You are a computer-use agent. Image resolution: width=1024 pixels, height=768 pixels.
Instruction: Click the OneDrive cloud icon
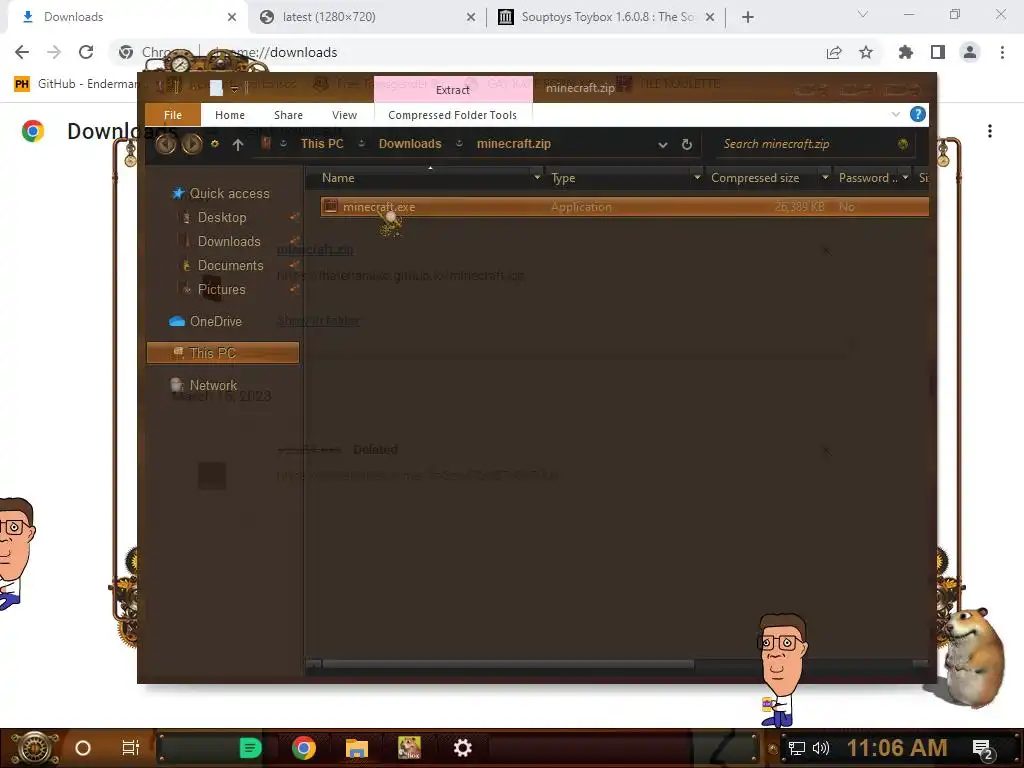[x=176, y=321]
